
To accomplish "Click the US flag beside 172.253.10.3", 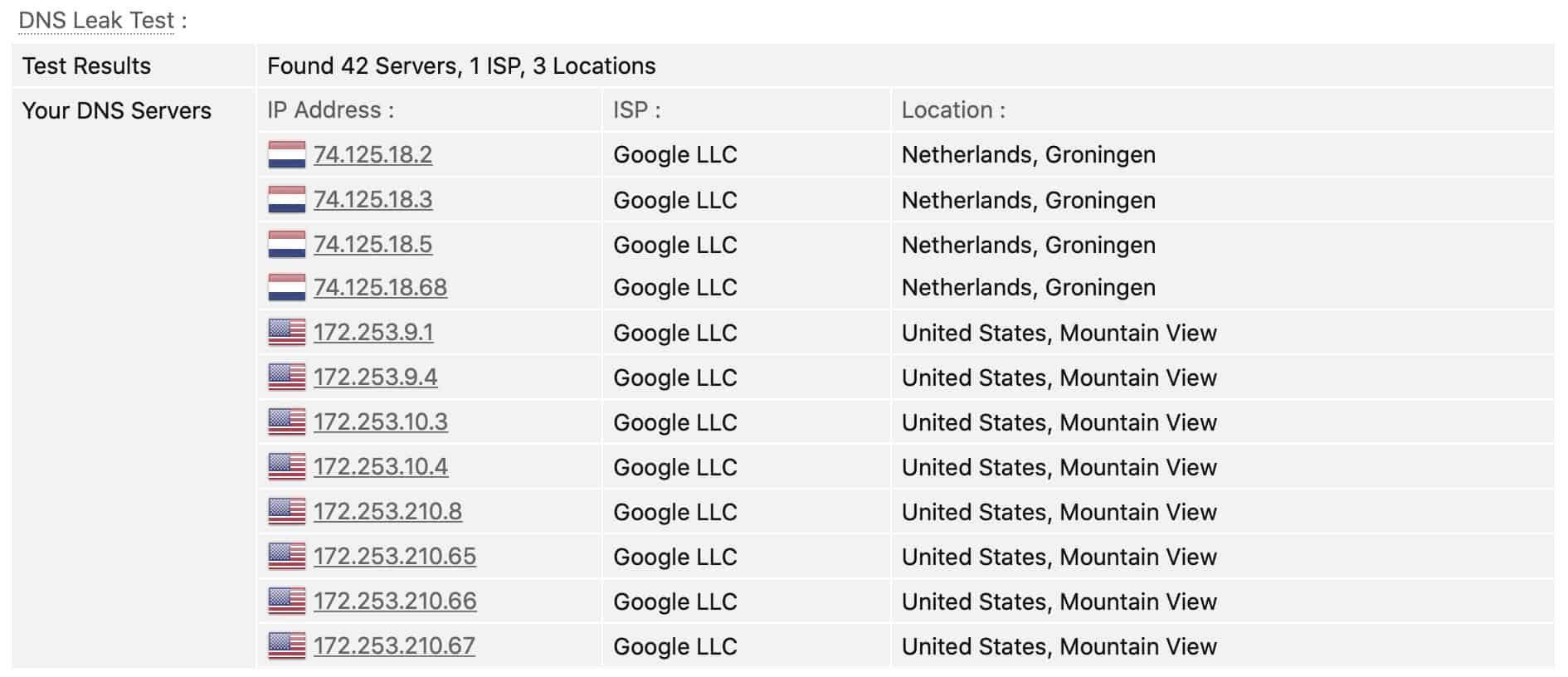I will 287,422.
